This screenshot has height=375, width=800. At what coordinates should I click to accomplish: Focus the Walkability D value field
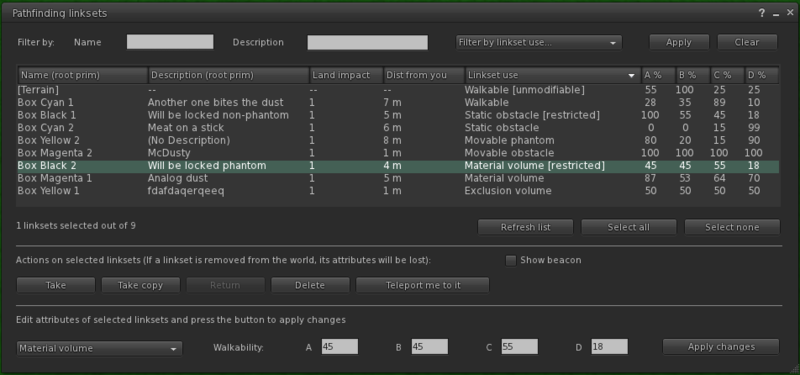click(609, 347)
